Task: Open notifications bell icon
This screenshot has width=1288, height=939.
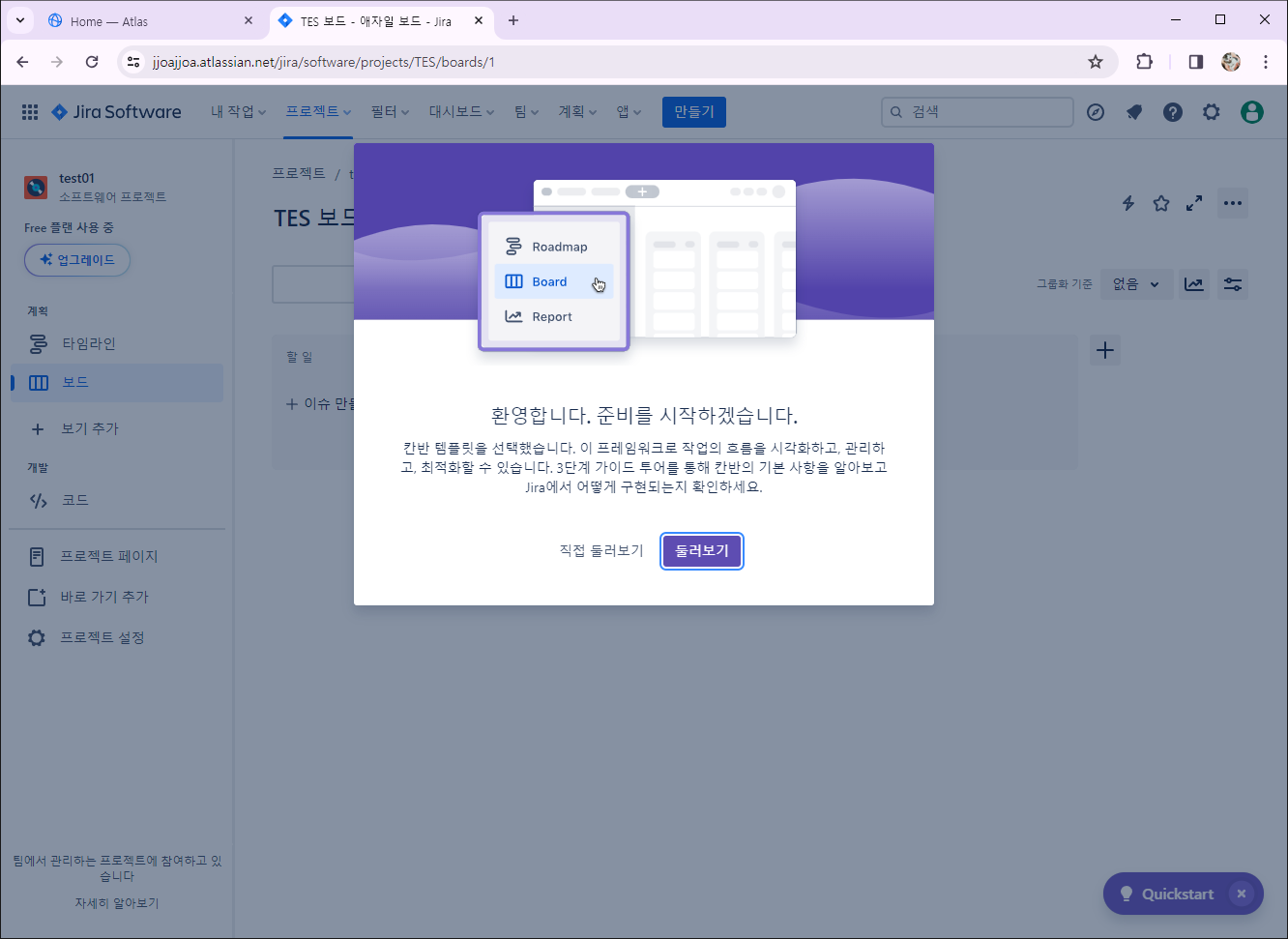Action: point(1134,112)
